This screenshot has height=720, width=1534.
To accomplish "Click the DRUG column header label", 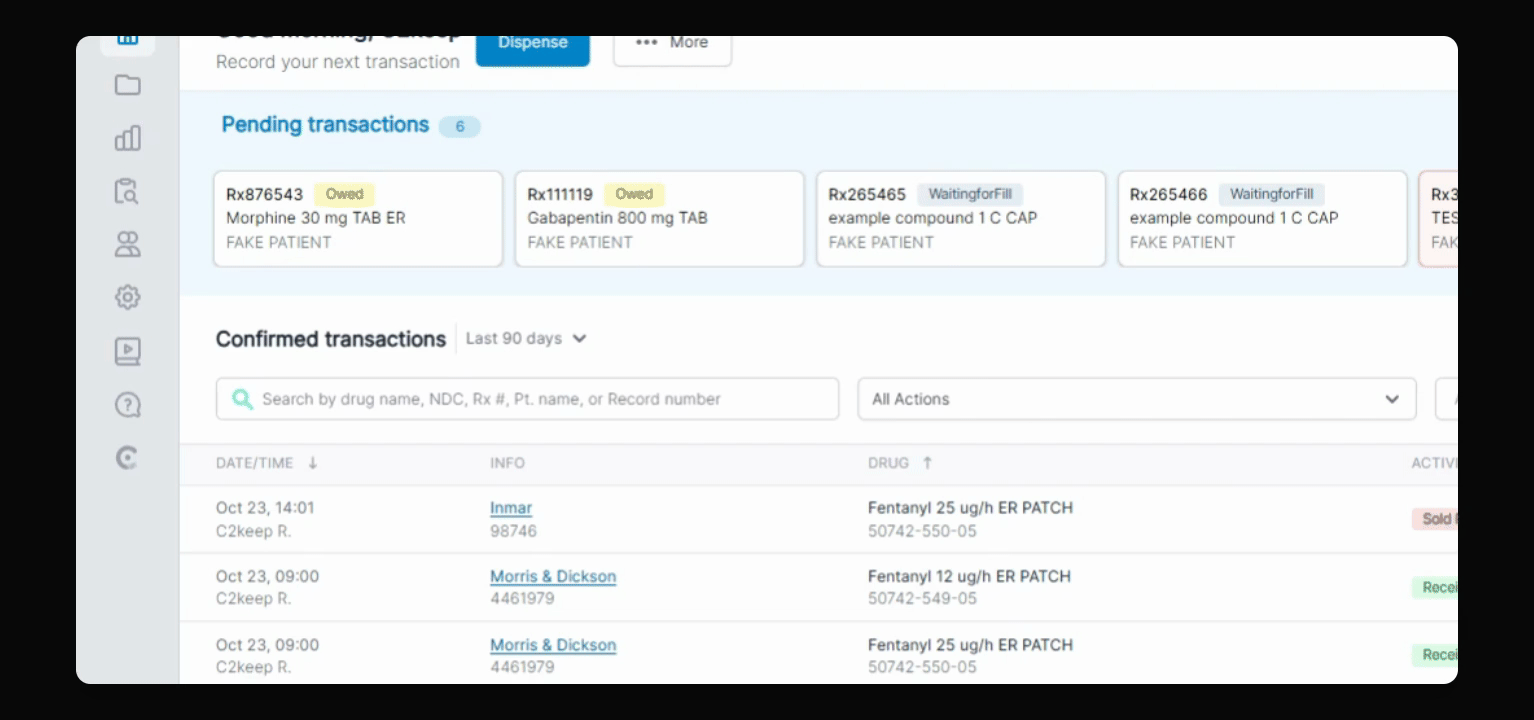I will (x=888, y=463).
